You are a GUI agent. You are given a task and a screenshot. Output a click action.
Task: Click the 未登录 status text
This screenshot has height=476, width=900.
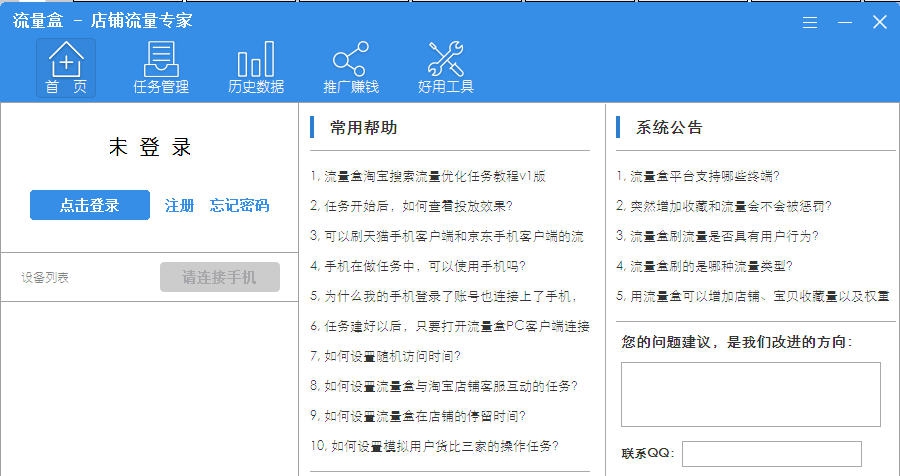150,147
